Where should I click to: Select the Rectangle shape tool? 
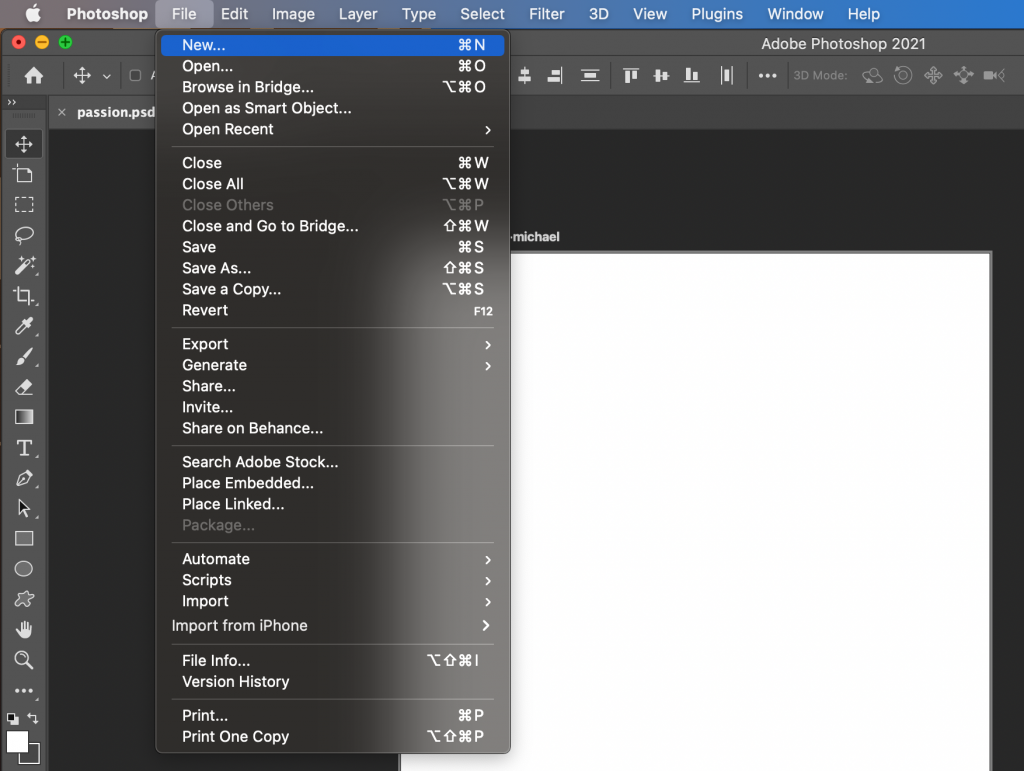point(24,539)
